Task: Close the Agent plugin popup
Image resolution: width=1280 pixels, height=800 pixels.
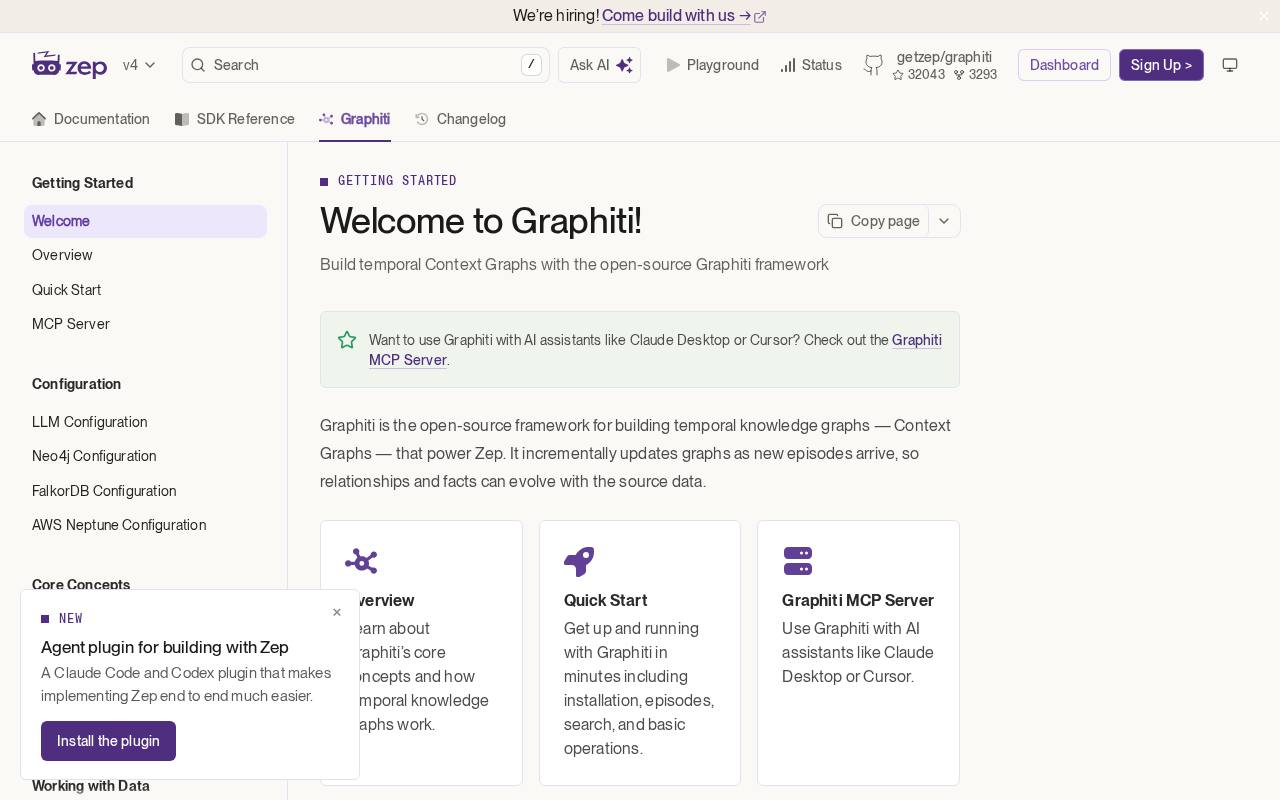Action: click(337, 612)
